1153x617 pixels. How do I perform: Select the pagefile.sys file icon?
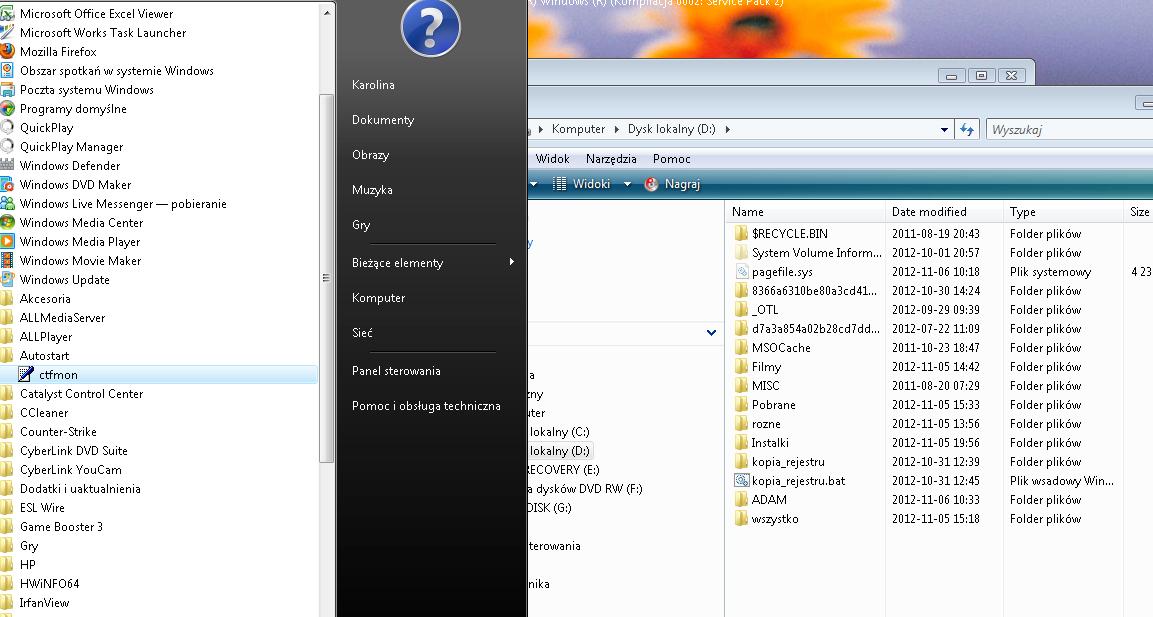741,271
